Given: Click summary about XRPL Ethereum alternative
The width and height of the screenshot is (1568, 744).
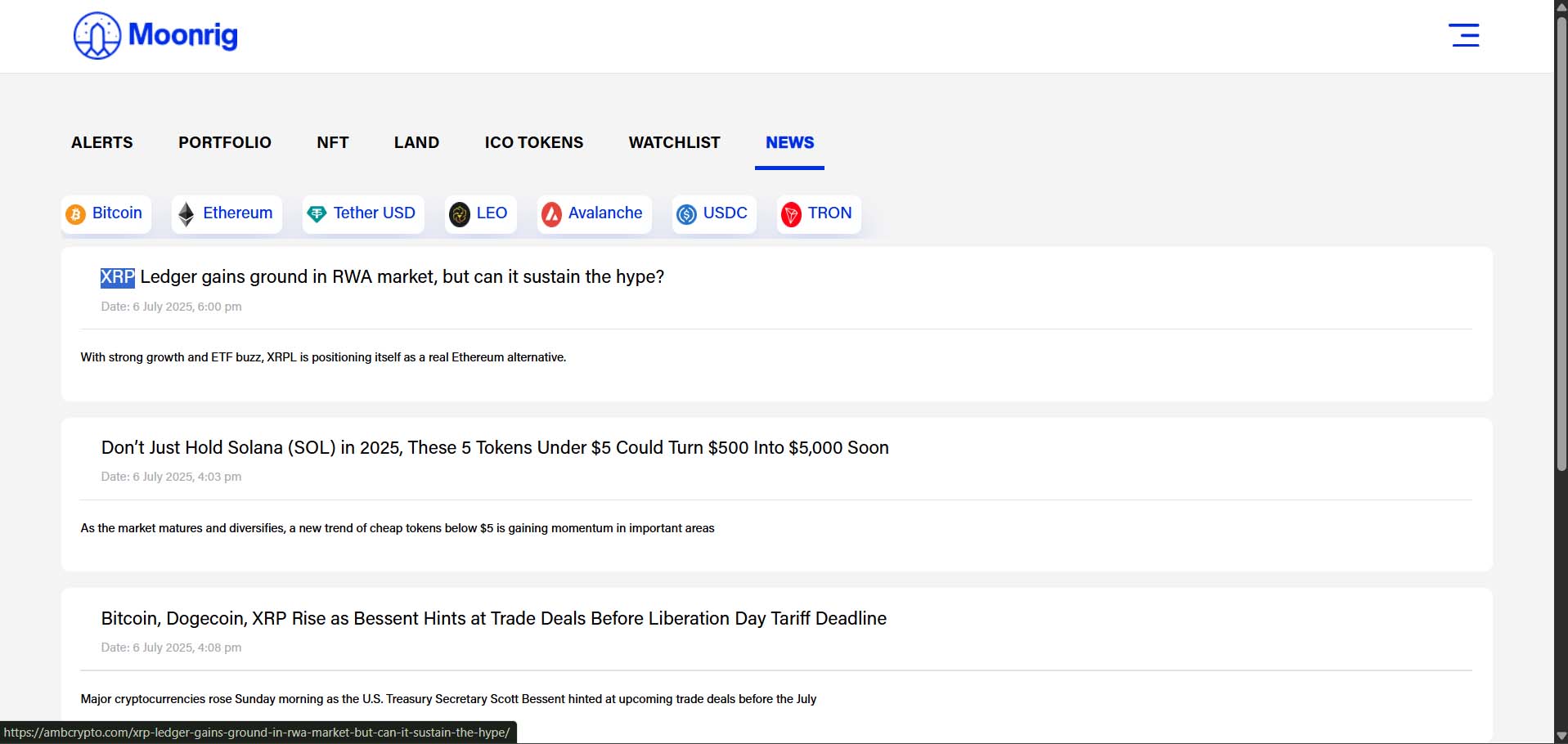Looking at the screenshot, I should [x=323, y=357].
